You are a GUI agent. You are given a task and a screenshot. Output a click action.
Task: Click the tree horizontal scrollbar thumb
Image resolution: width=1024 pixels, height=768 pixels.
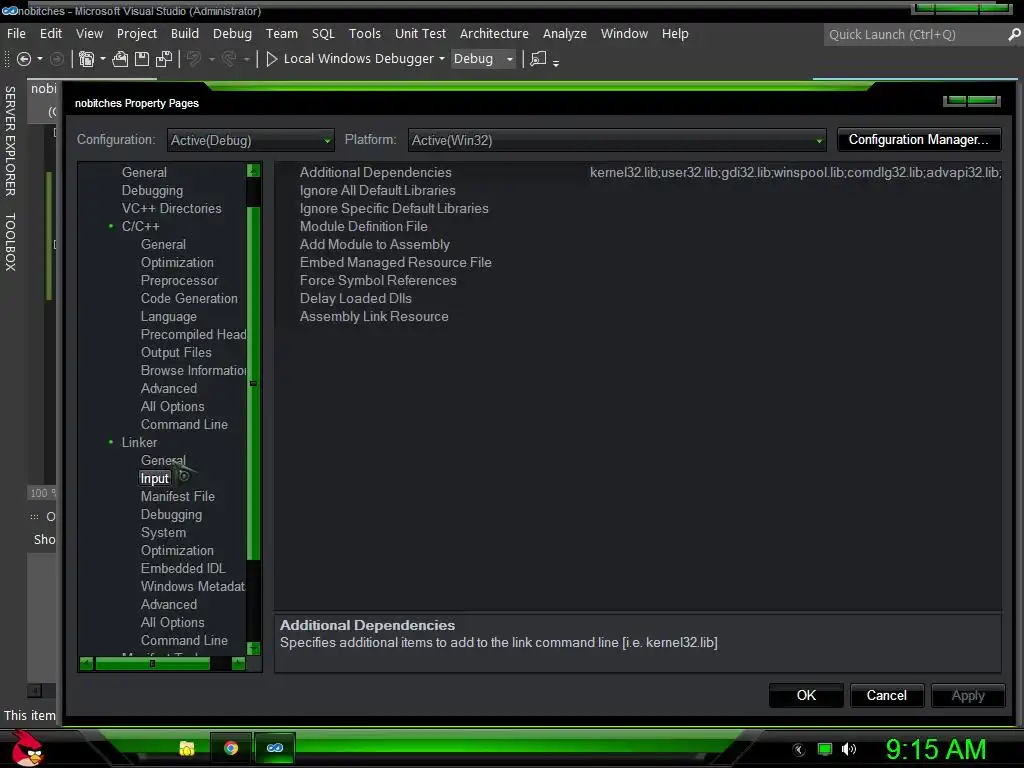[x=152, y=664]
